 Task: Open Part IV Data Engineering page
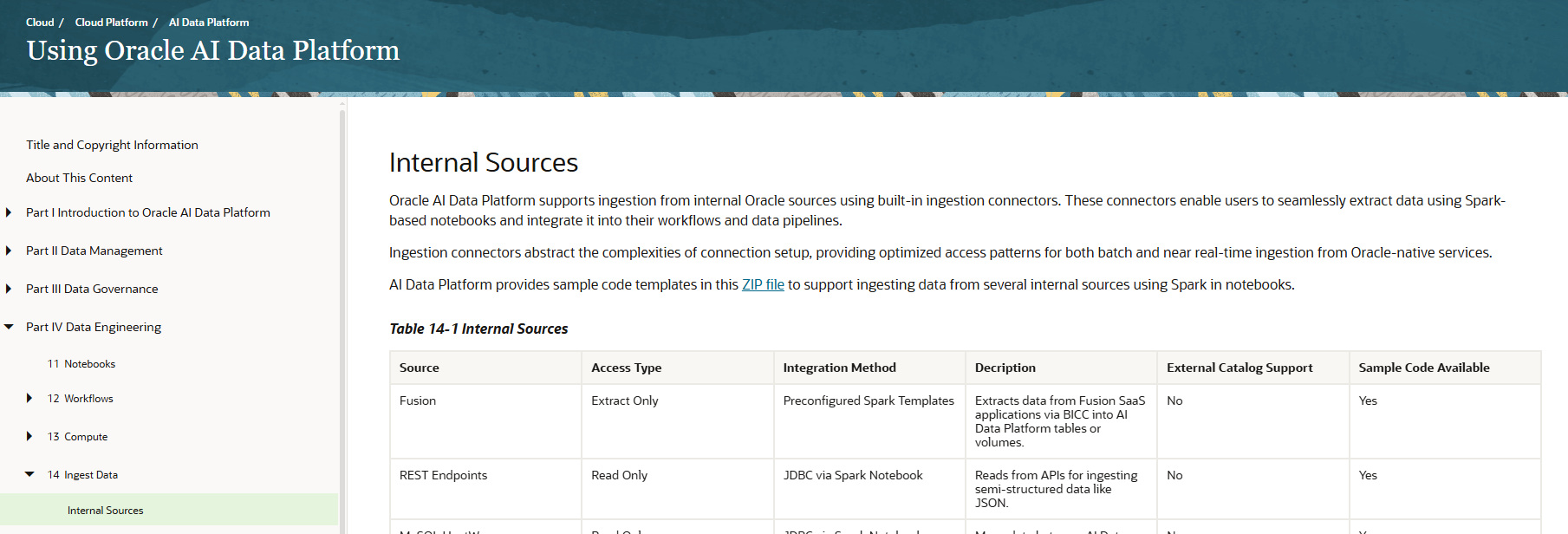pyautogui.click(x=94, y=327)
